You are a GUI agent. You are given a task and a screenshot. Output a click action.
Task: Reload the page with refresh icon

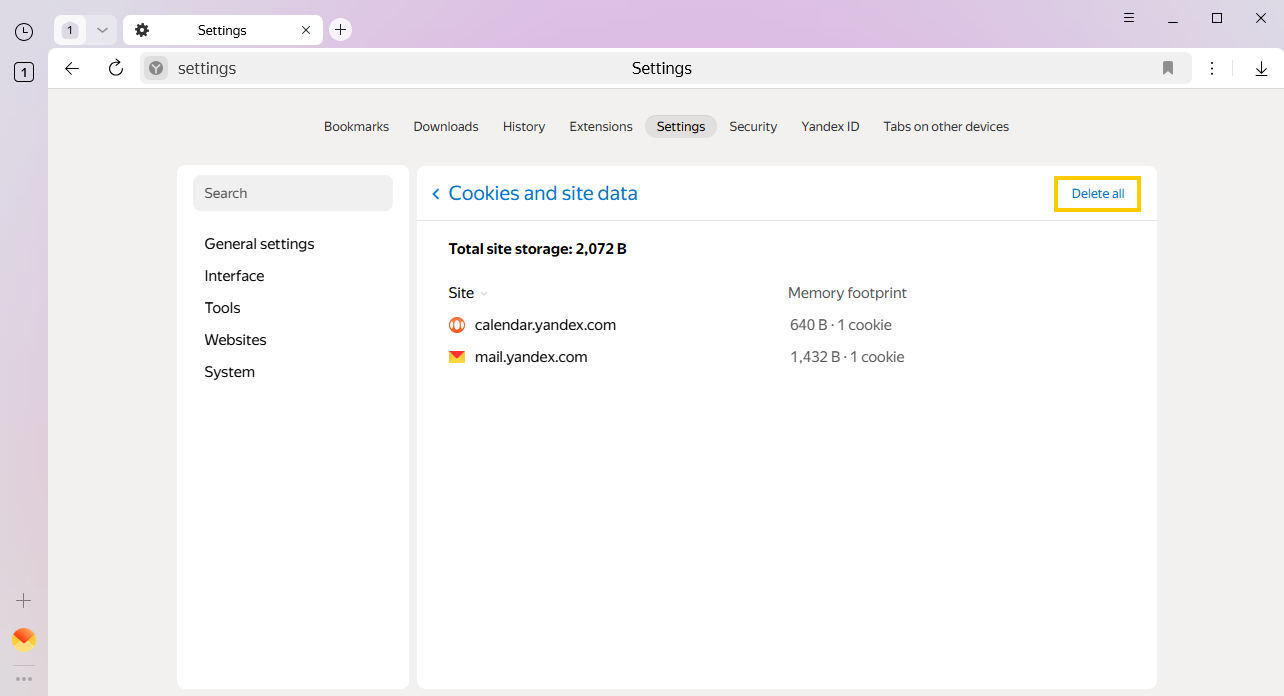click(x=116, y=68)
